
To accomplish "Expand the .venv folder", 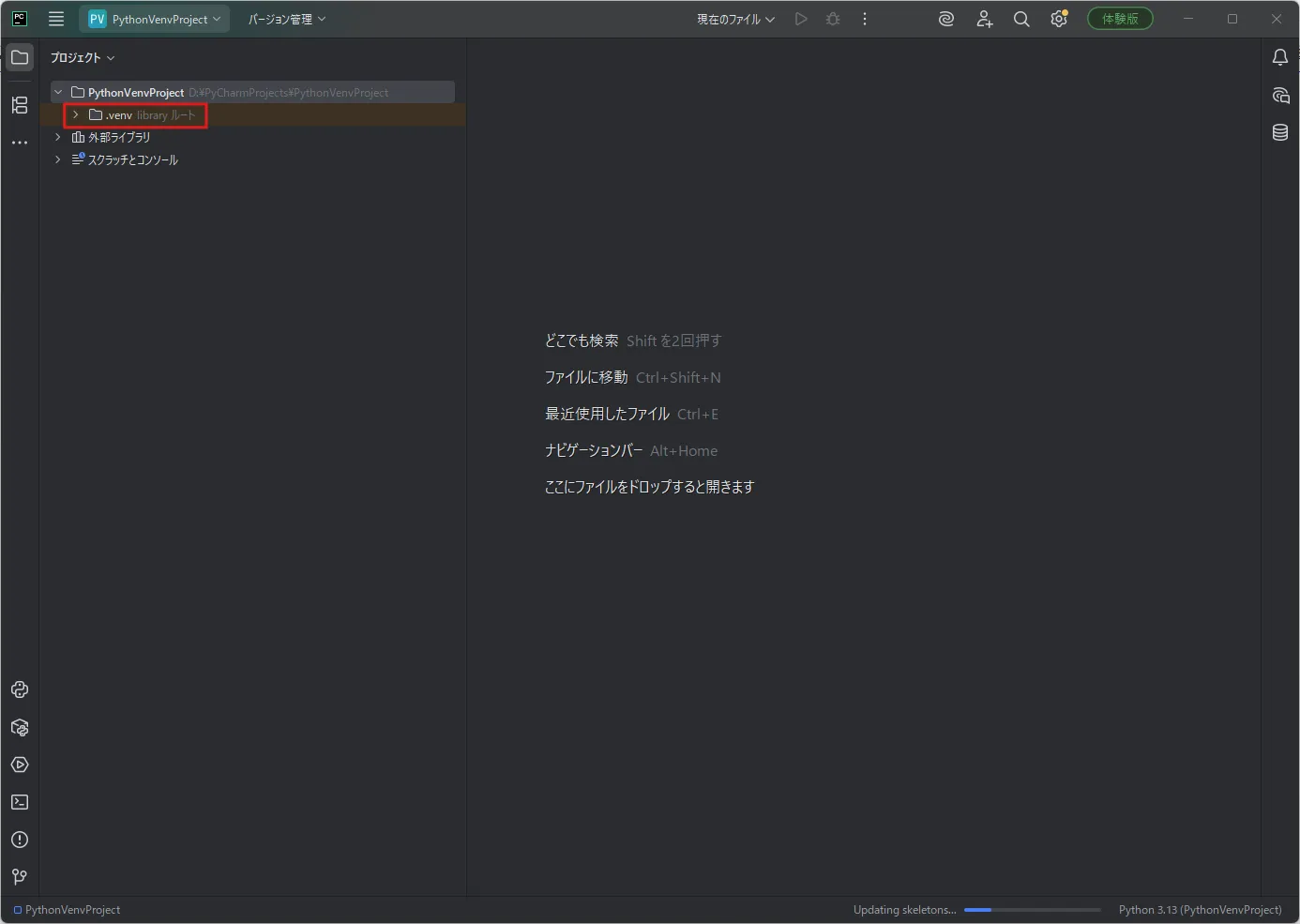I will [76, 114].
